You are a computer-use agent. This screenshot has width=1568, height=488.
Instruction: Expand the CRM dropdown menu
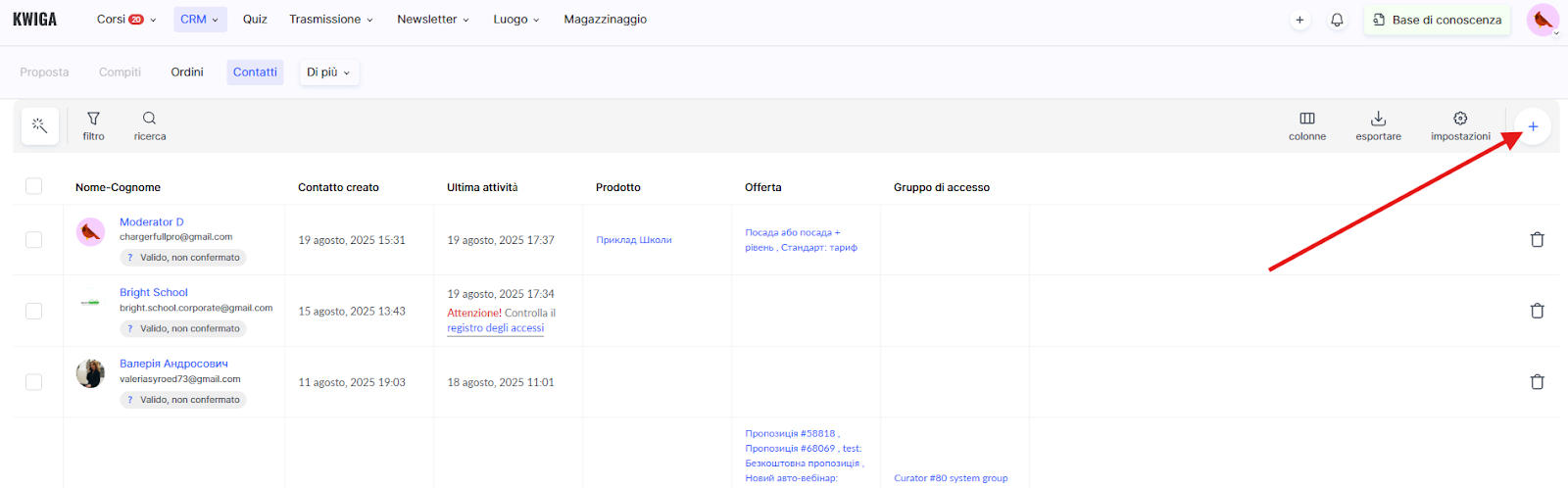pos(200,20)
